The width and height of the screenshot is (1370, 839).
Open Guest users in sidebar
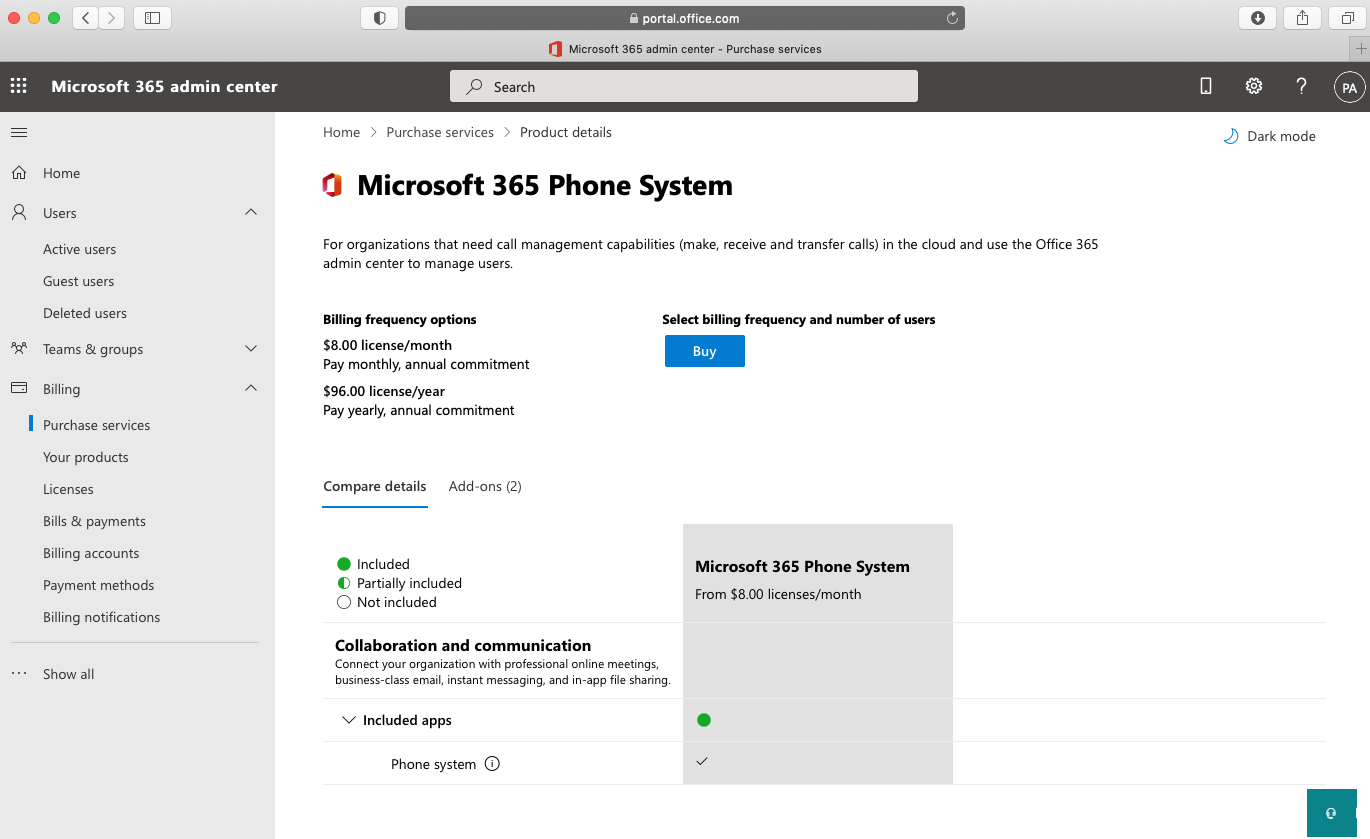click(x=79, y=281)
